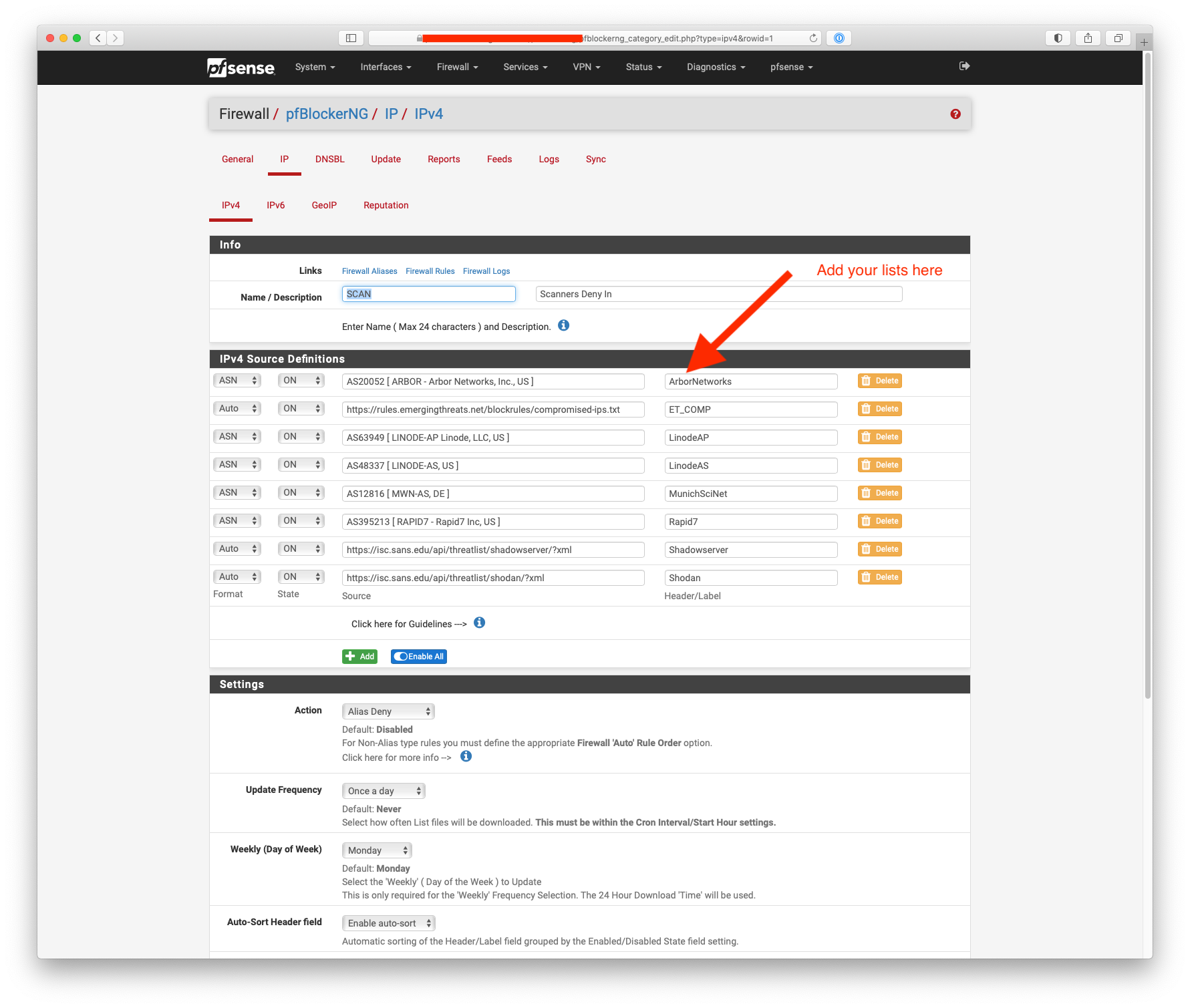Viewport: 1190px width, 1008px height.
Task: Open the Auto-Sort Header field dropdown
Action: [x=389, y=923]
